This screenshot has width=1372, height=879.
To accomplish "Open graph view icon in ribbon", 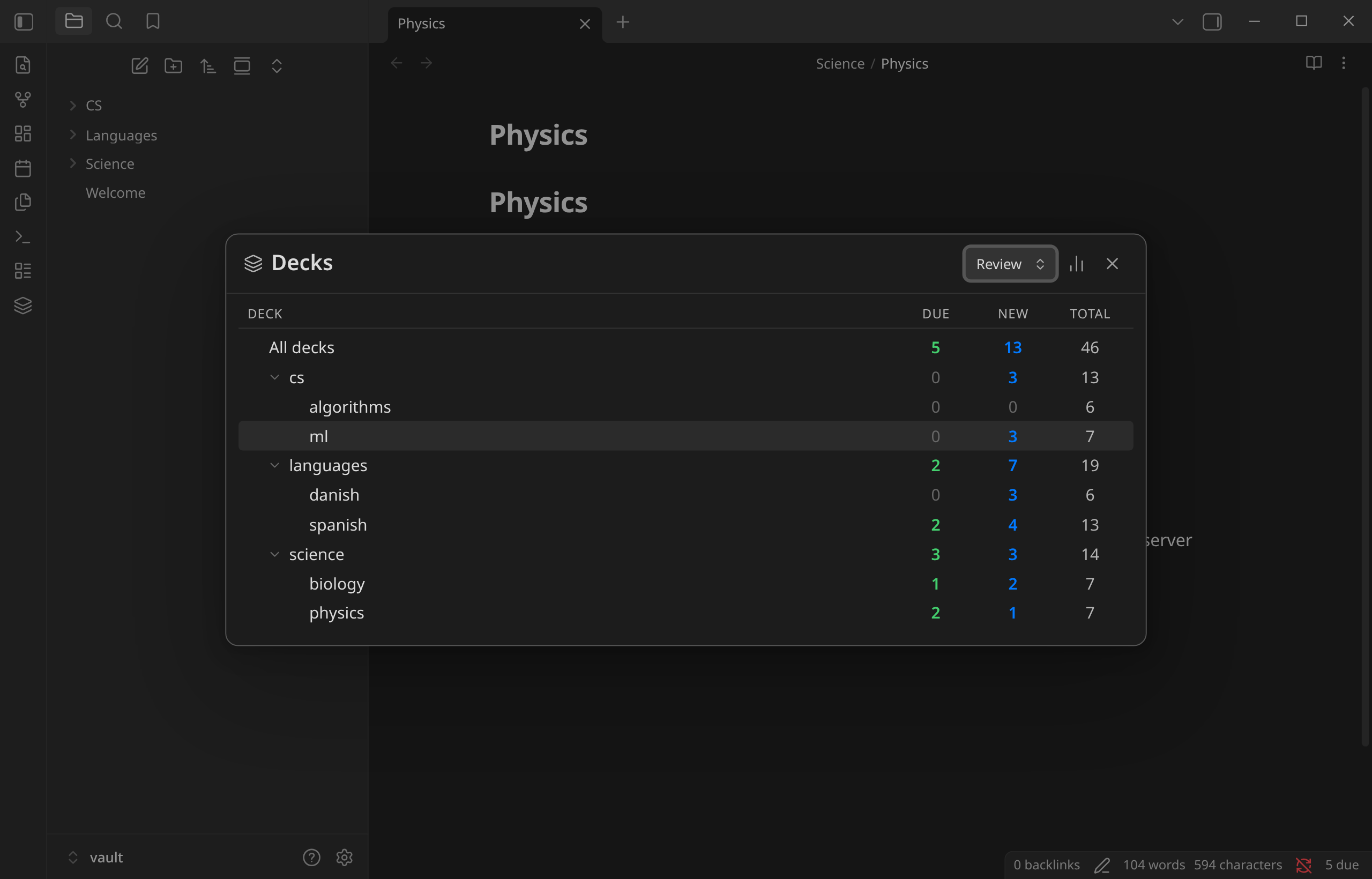I will click(x=23, y=99).
